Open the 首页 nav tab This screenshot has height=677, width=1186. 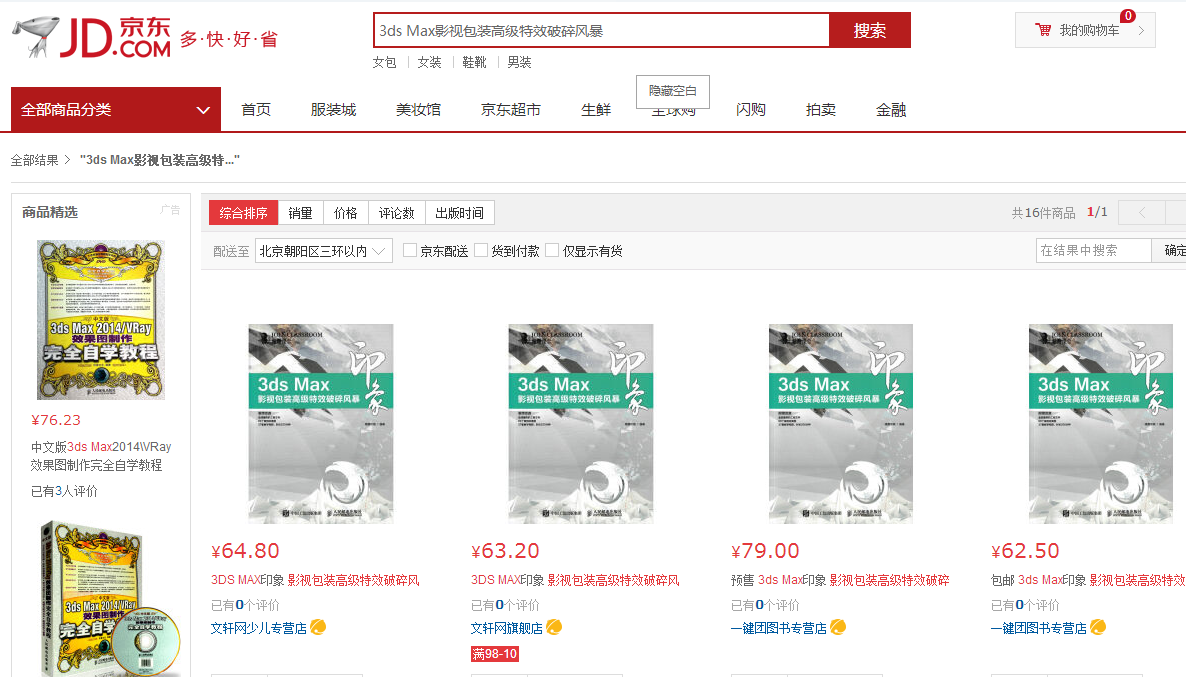pyautogui.click(x=256, y=110)
